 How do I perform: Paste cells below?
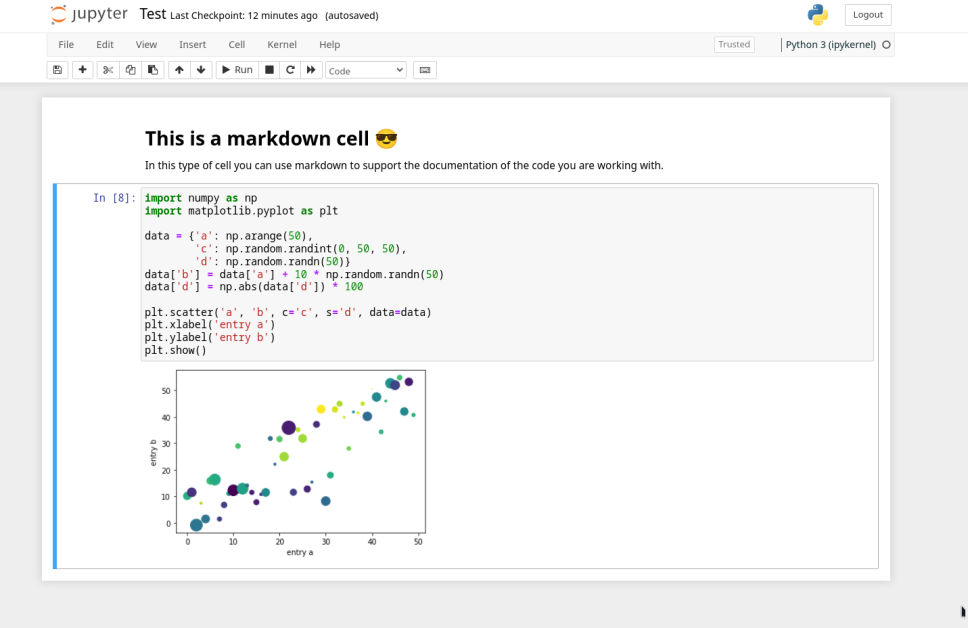pyautogui.click(x=152, y=70)
